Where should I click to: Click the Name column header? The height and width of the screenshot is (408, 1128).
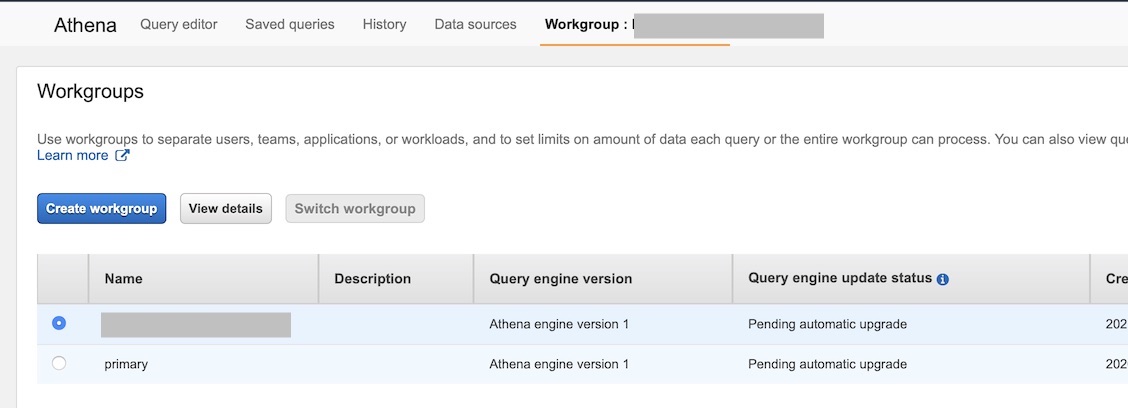(x=123, y=279)
